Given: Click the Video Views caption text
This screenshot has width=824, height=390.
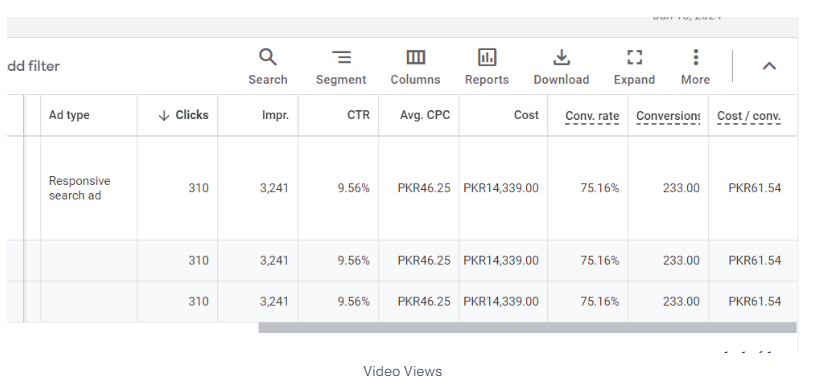Looking at the screenshot, I should tap(403, 372).
